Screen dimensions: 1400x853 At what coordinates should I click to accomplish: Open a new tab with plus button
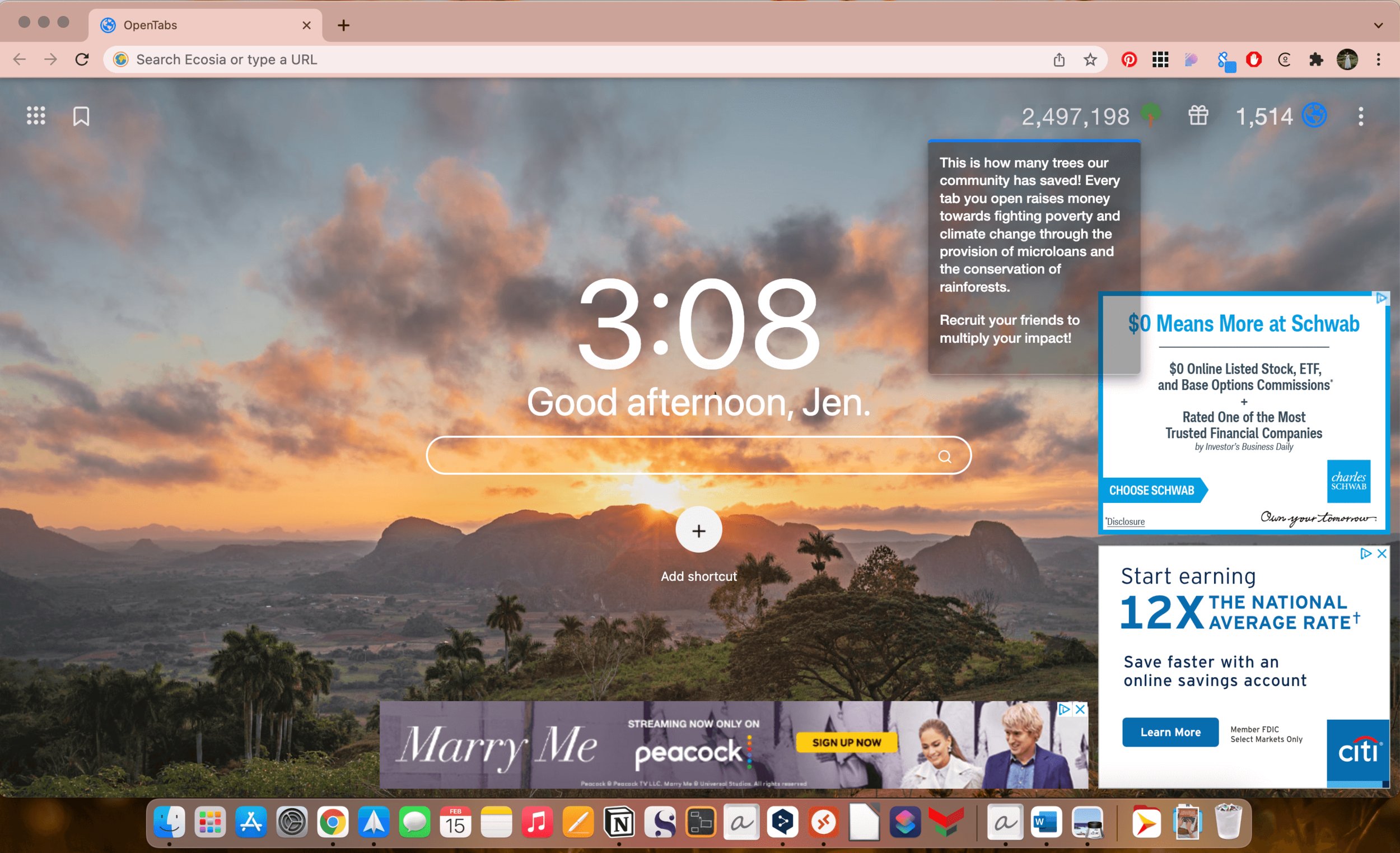coord(343,25)
